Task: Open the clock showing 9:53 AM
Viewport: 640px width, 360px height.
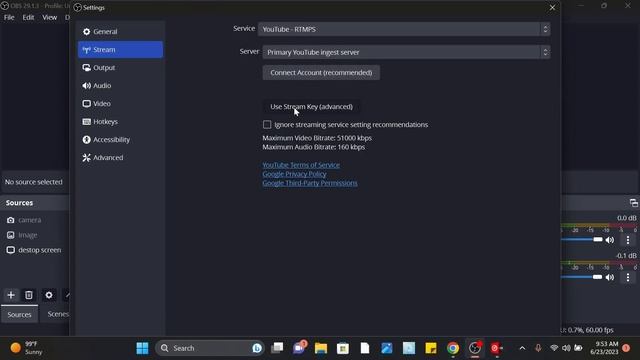Action: (x=604, y=348)
